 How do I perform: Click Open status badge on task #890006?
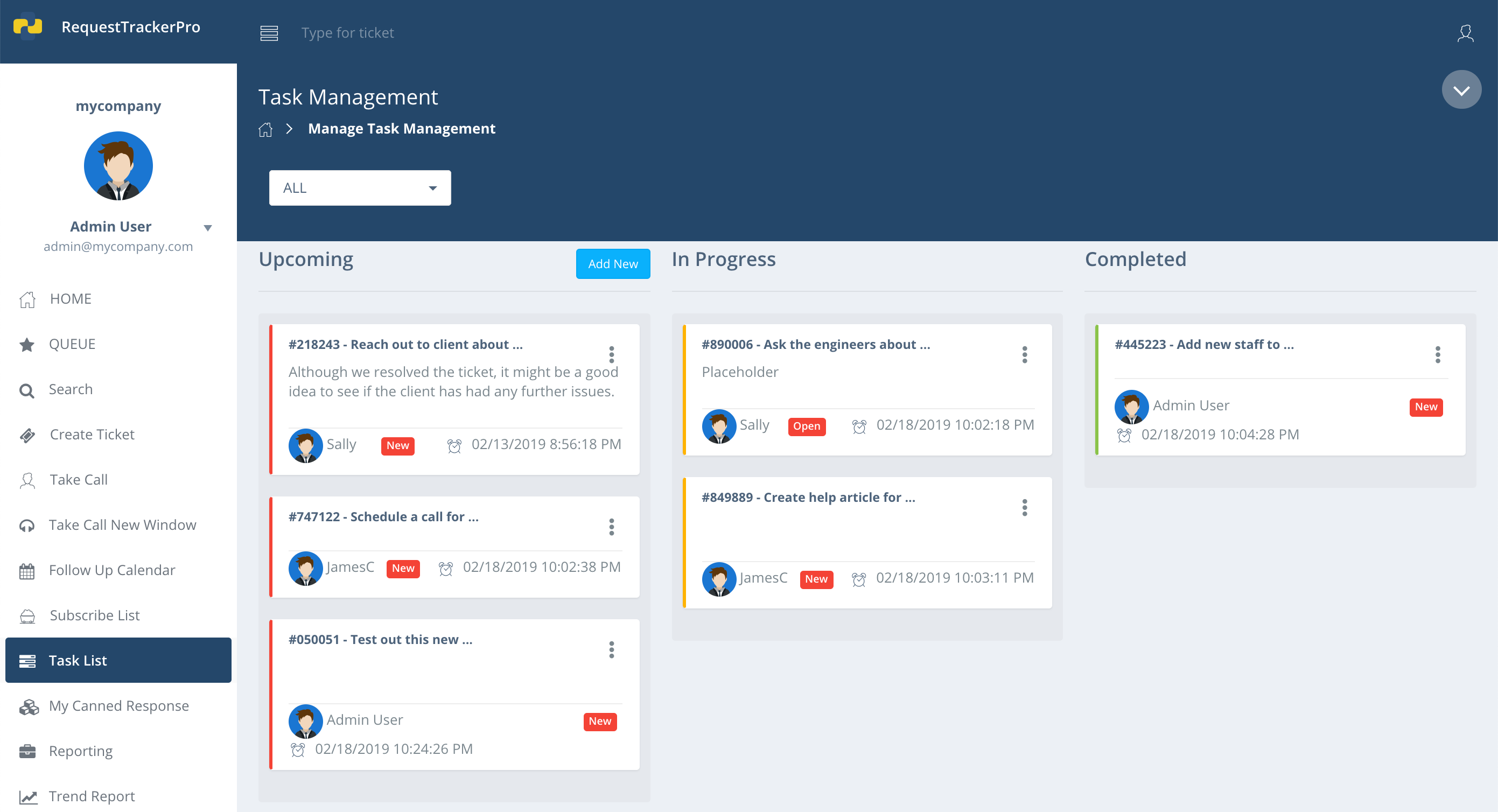click(807, 426)
